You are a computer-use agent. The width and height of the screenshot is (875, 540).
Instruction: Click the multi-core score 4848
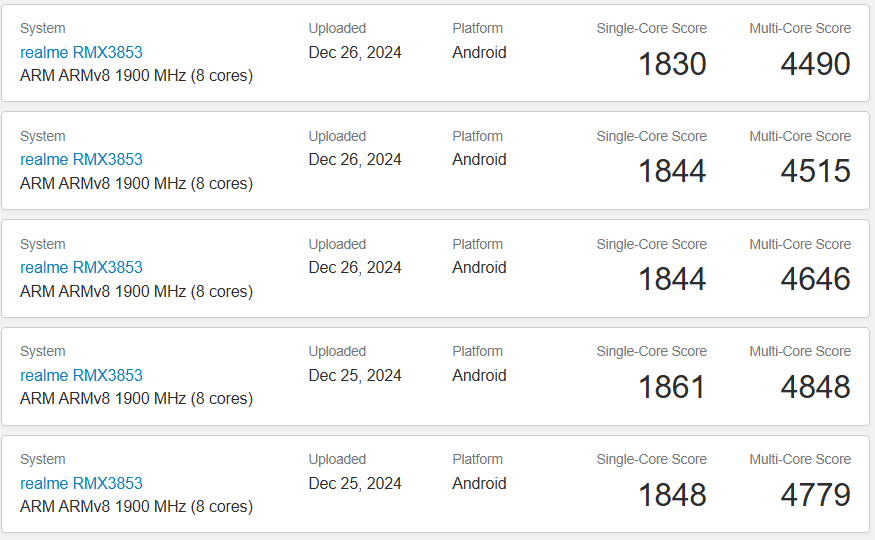[x=815, y=387]
